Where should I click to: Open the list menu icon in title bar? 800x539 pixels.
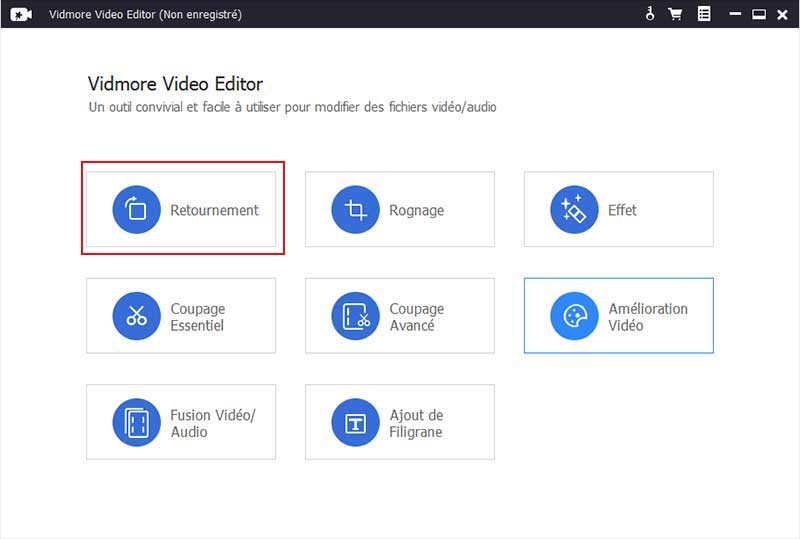pyautogui.click(x=704, y=14)
